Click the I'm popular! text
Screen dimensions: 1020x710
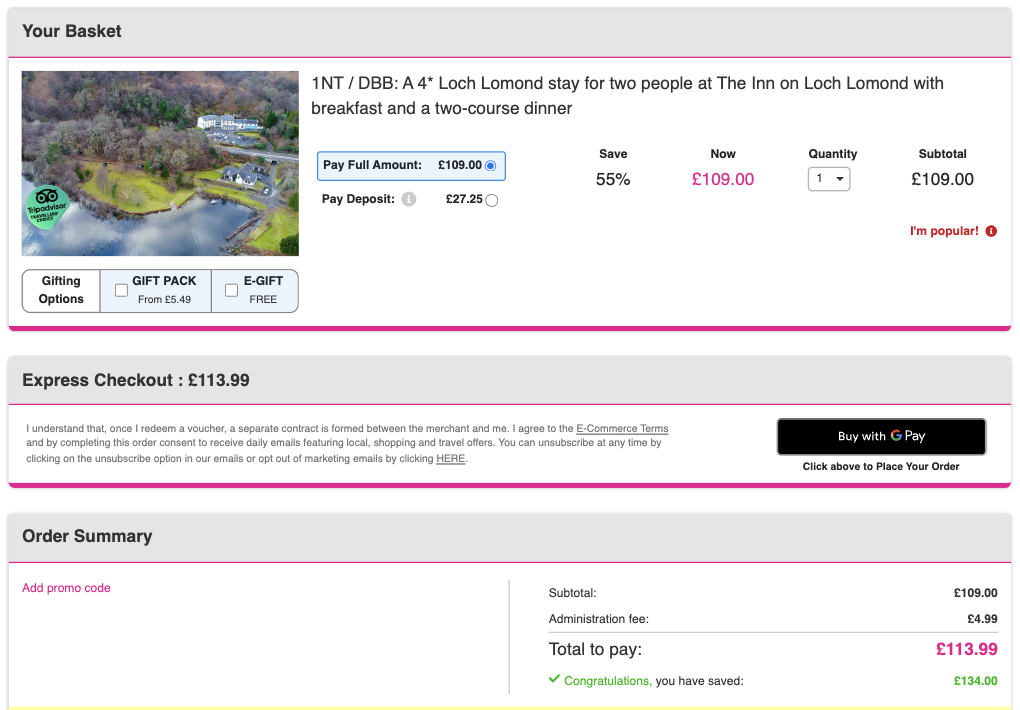943,231
